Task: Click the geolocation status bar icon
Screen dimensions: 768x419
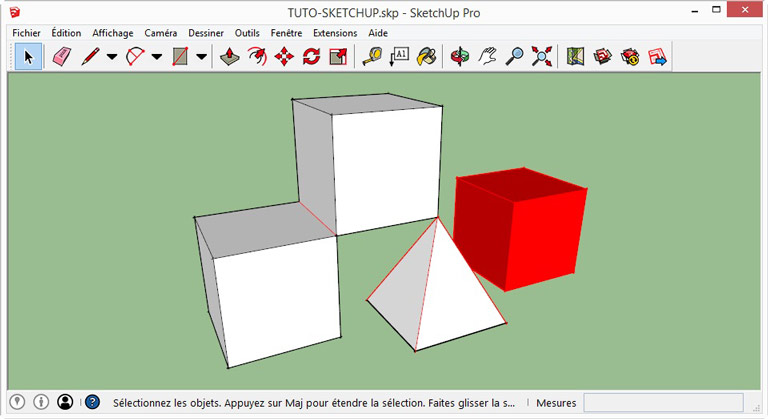Action: 17,402
